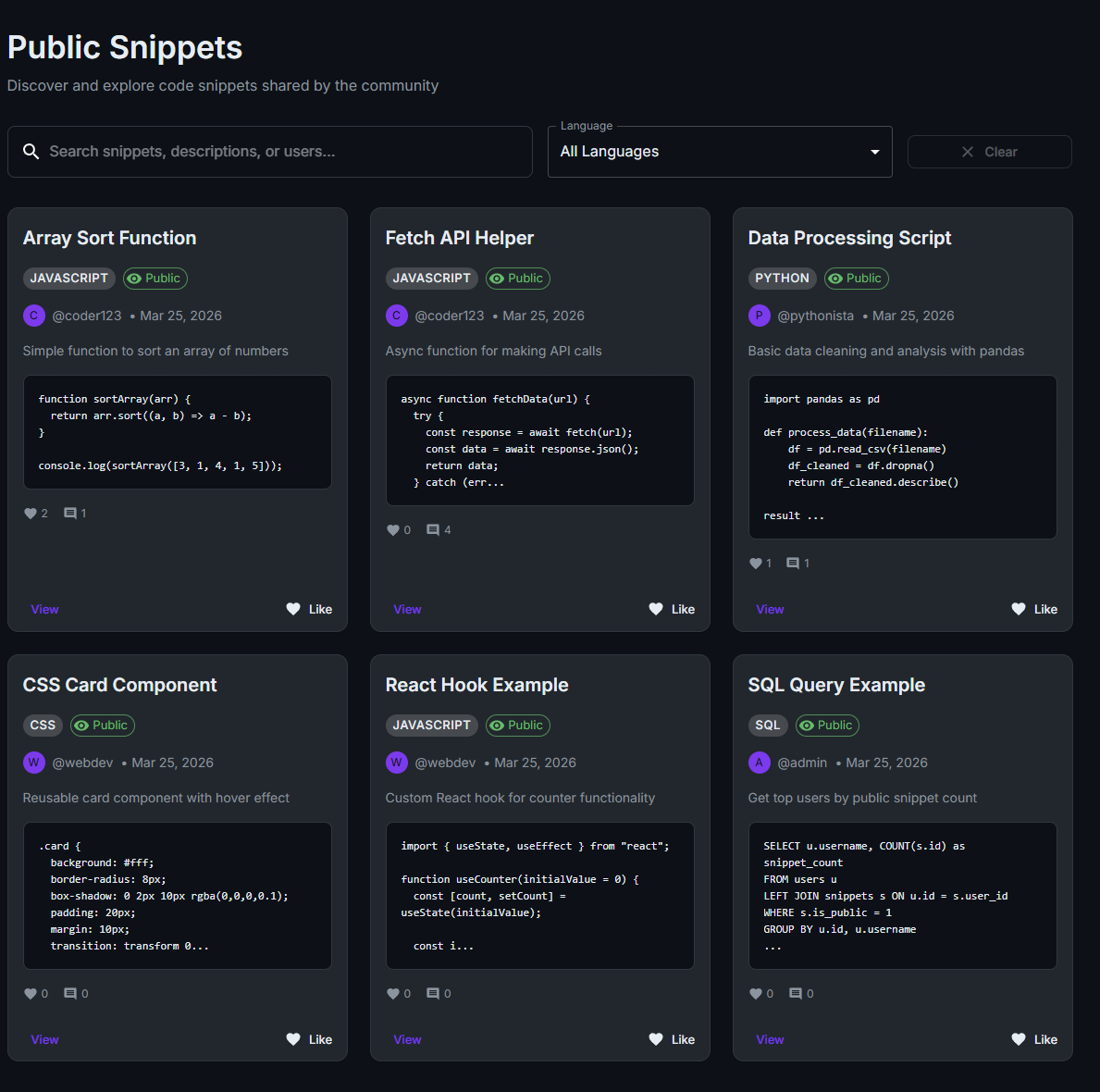Click webdev avatar on CSS Card Component
The height and width of the screenshot is (1092, 1100).
33,763
